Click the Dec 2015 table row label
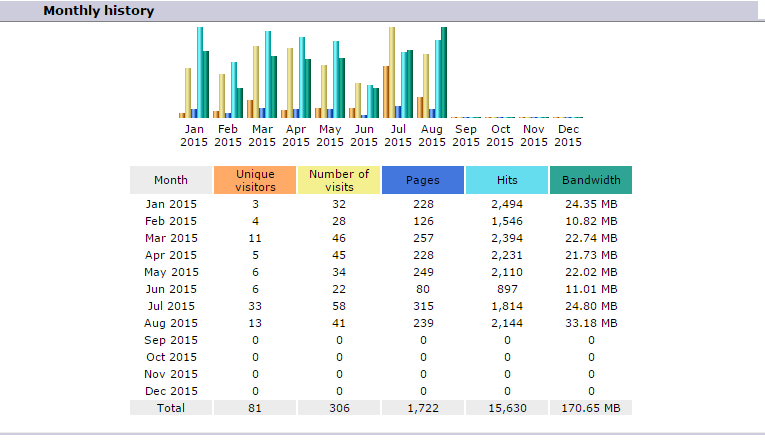765x445 pixels. [x=171, y=391]
